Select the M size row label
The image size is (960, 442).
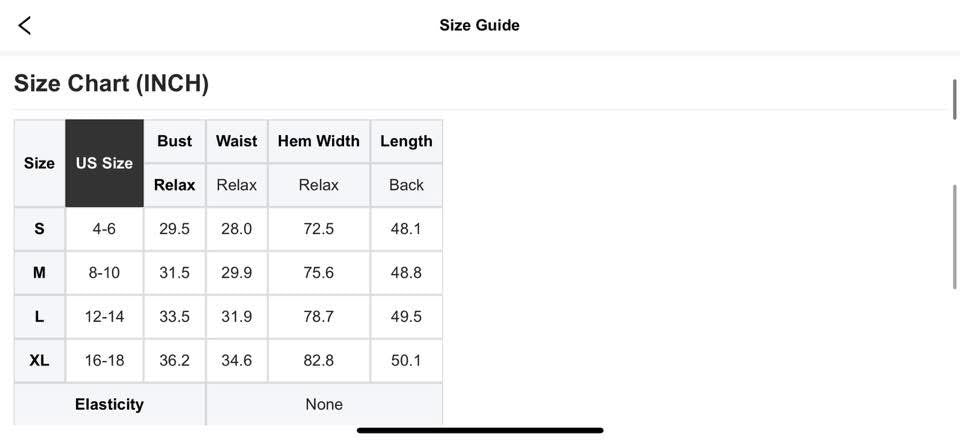[39, 272]
